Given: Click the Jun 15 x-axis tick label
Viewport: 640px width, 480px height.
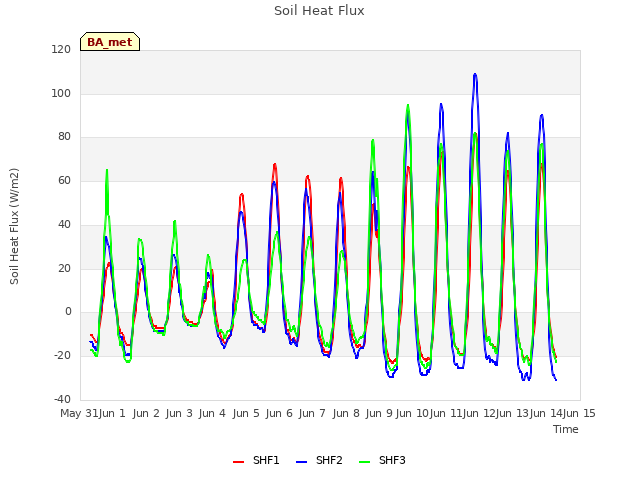Looking at the screenshot, I should pos(579,413).
